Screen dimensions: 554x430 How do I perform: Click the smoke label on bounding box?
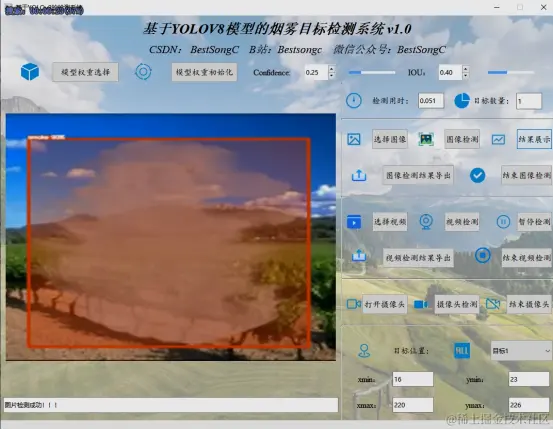click(x=46, y=137)
